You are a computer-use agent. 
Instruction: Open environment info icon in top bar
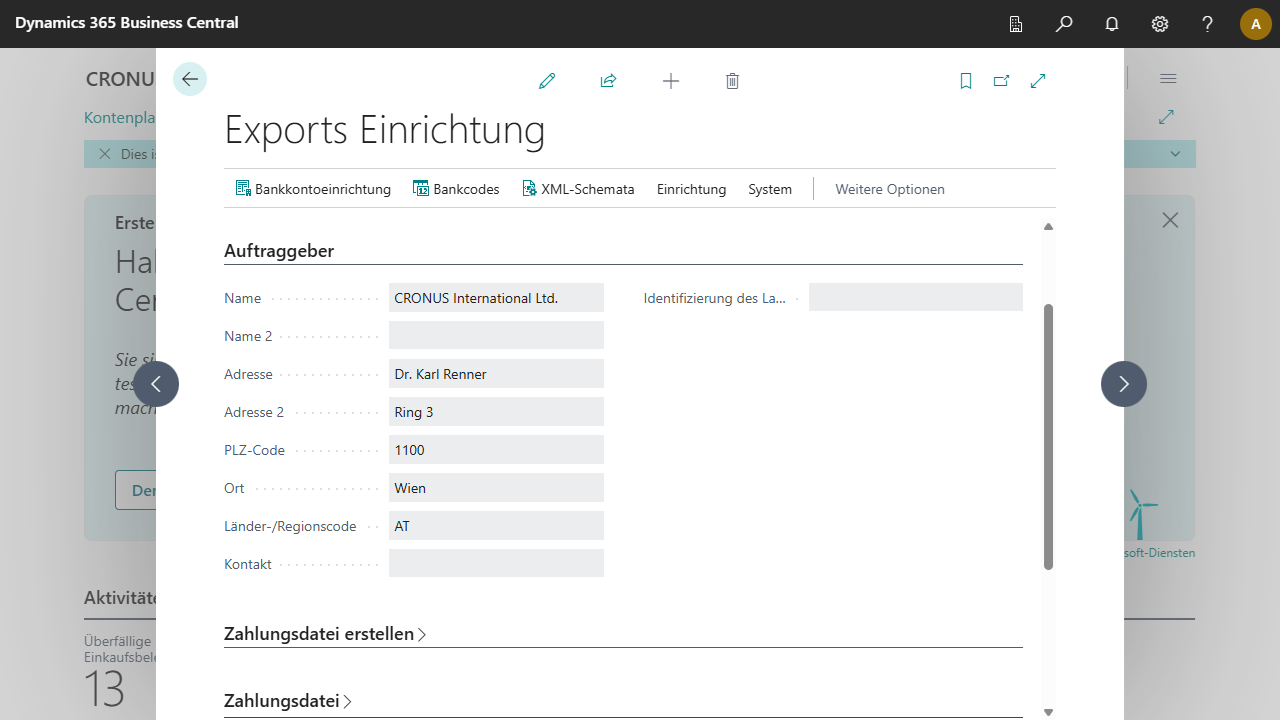[x=1016, y=24]
